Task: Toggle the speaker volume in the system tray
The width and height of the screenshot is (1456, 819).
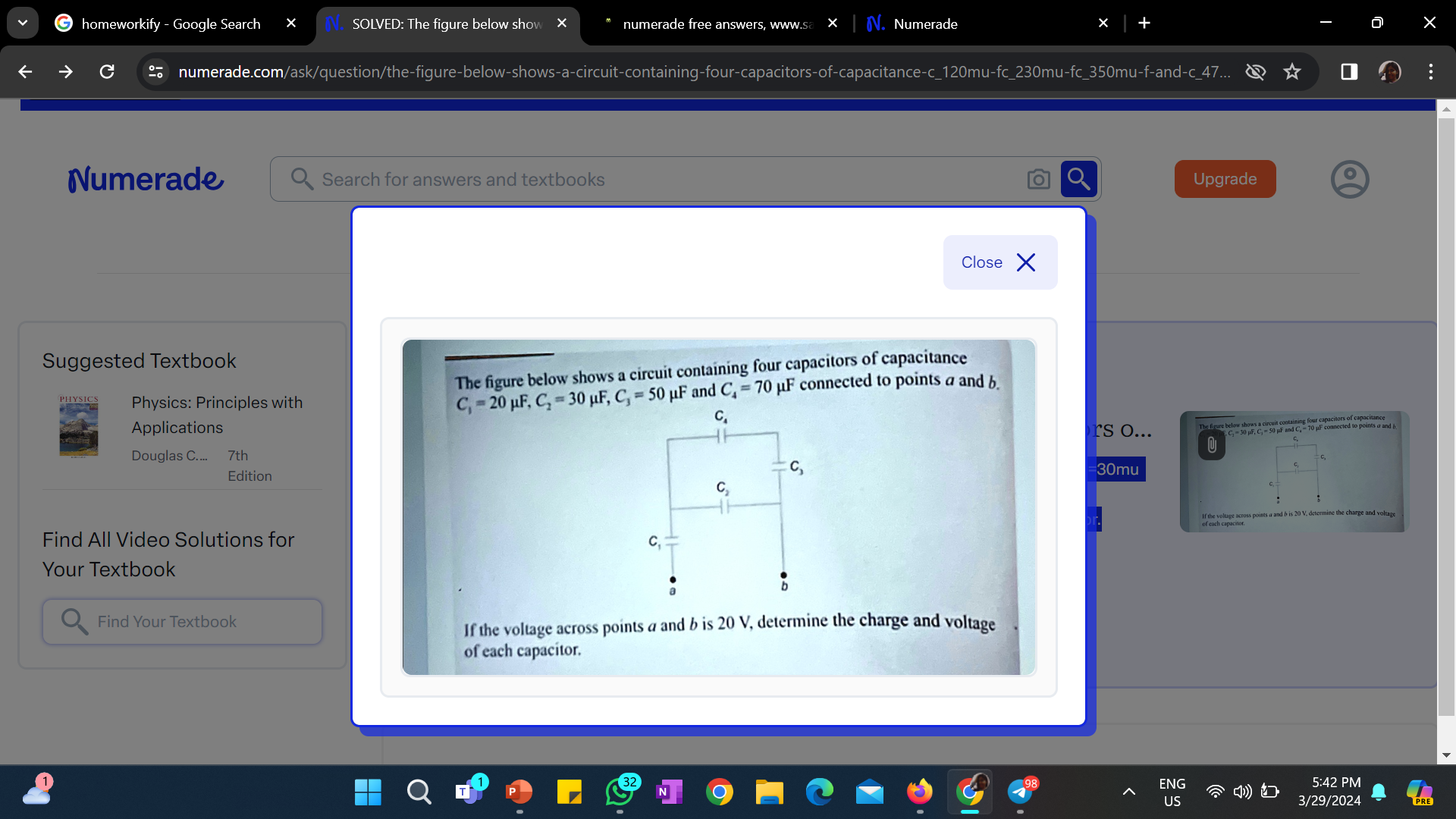Action: pos(1242,792)
